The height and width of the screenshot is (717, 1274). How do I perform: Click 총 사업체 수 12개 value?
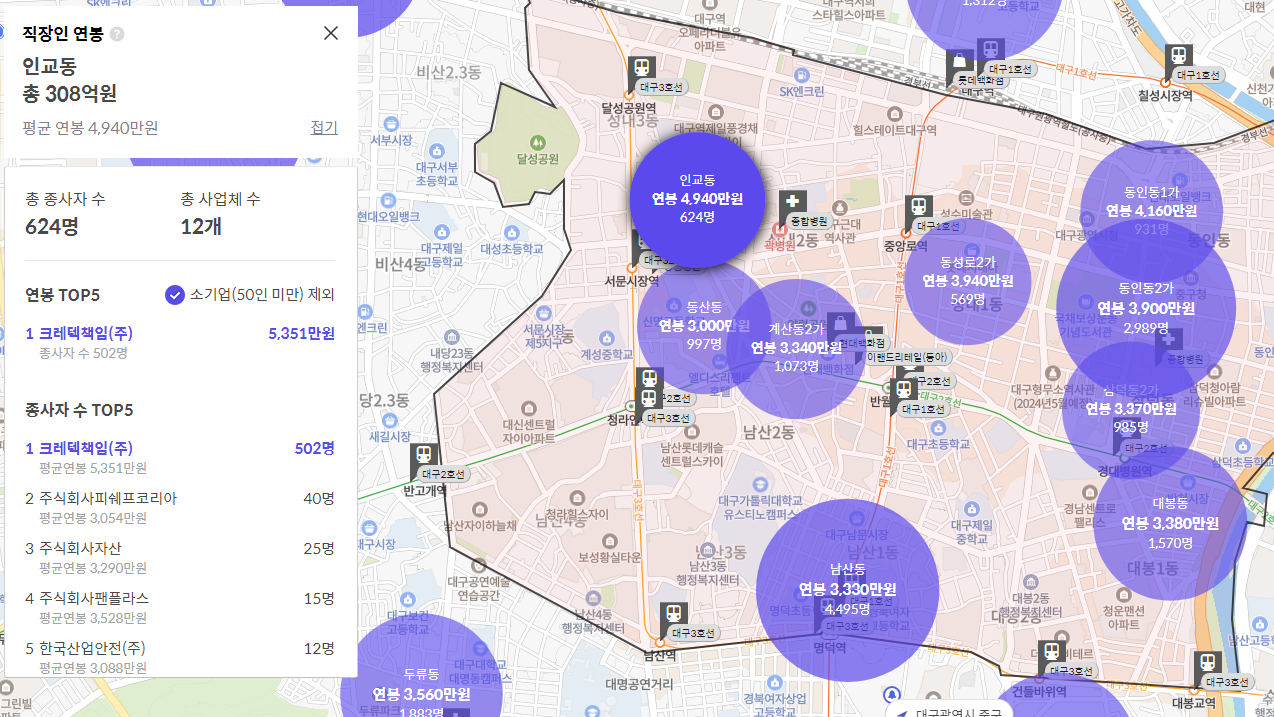pos(201,226)
